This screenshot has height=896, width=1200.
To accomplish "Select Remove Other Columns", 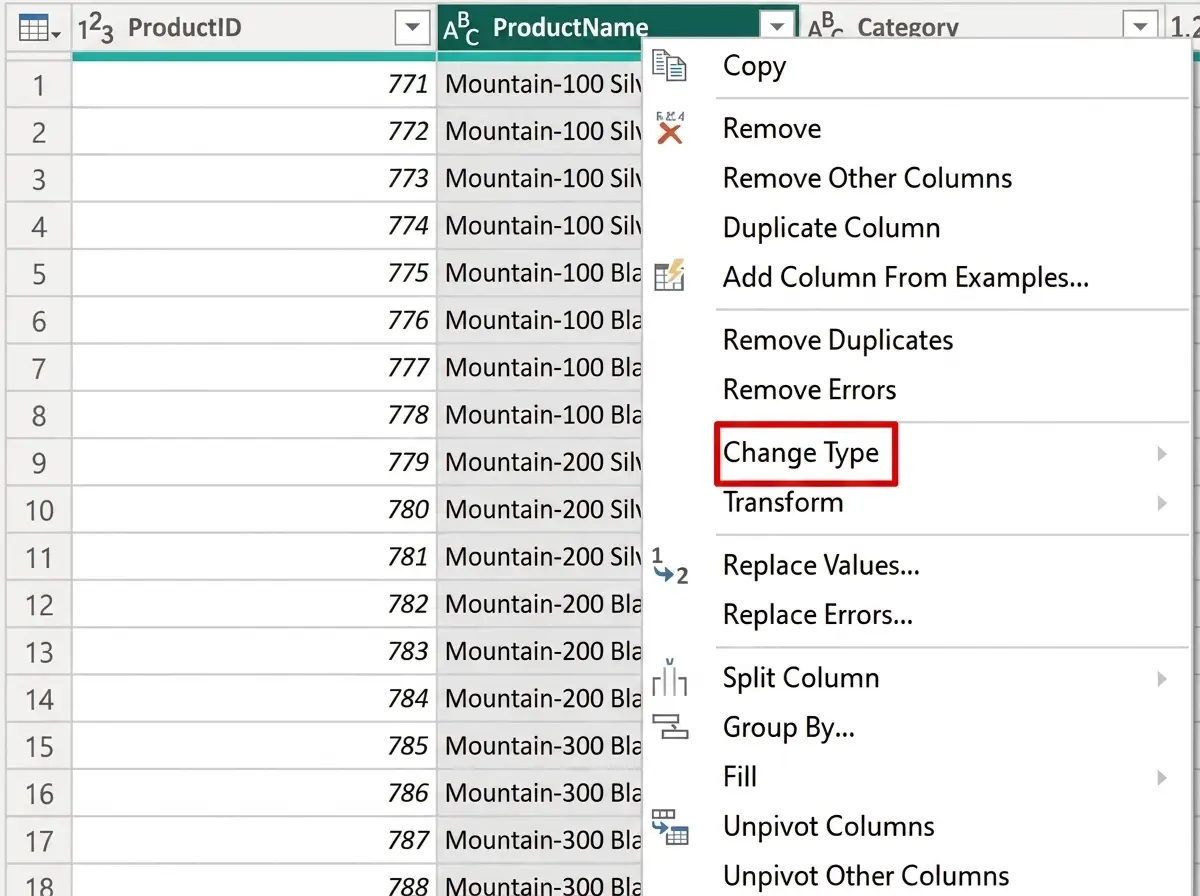I will [x=867, y=179].
